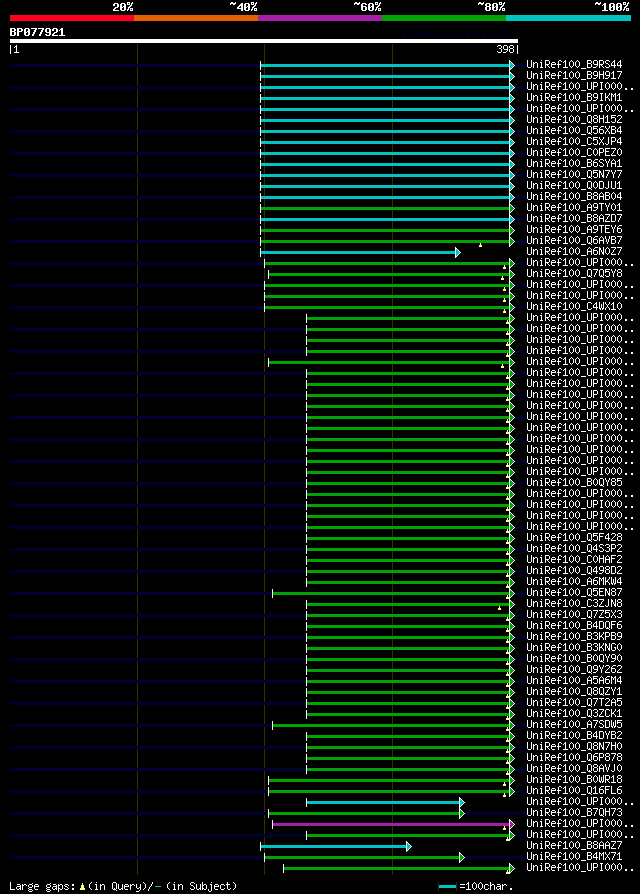Select the UniRef100_C0HAF2 label
The image size is (640, 894).
tap(574, 560)
